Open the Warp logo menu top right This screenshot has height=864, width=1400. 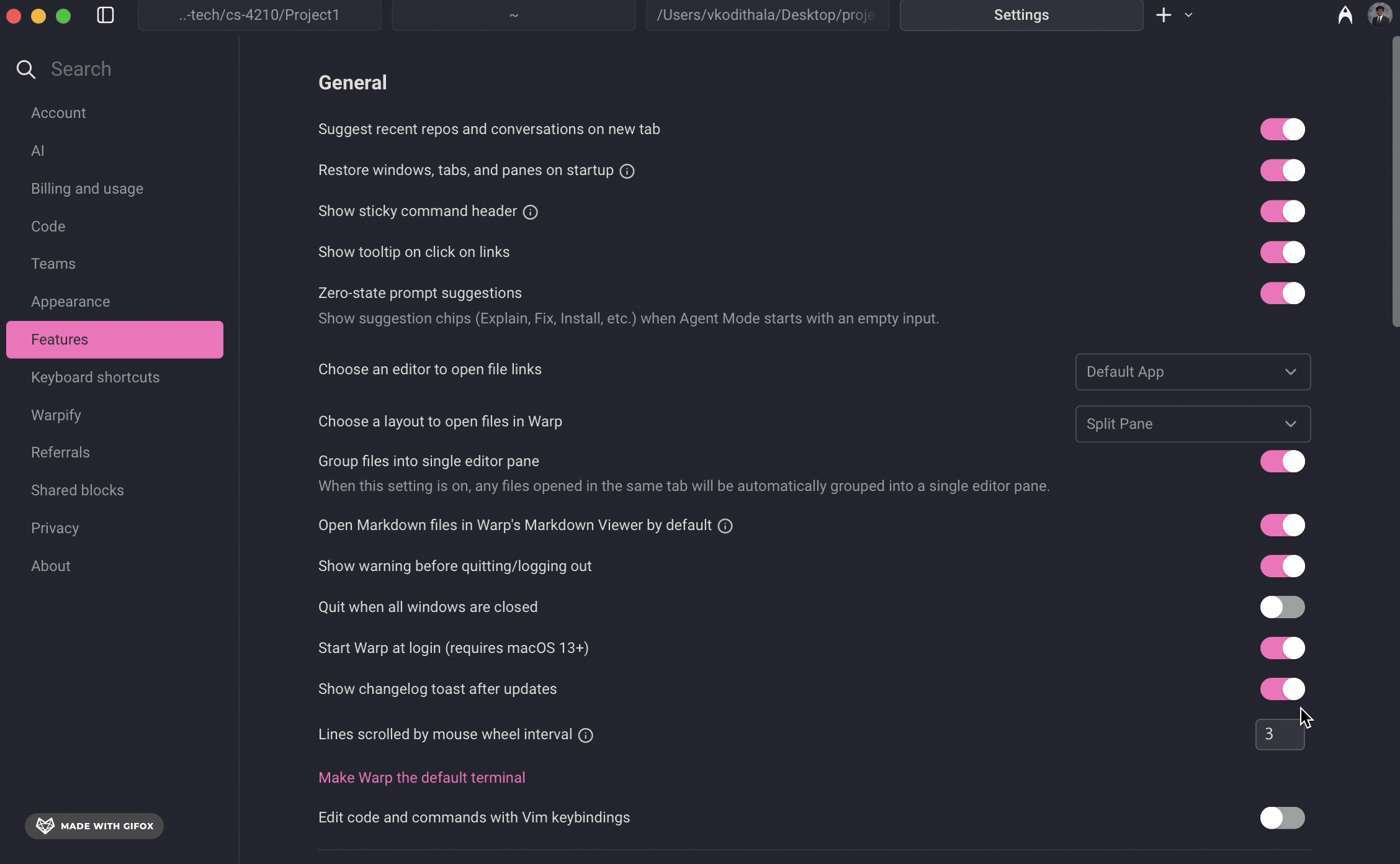coord(1345,15)
